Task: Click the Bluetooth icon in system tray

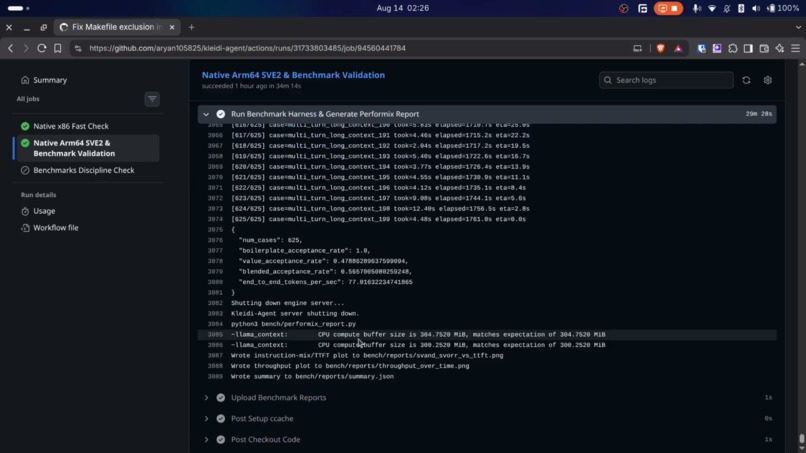Action: tap(741, 8)
